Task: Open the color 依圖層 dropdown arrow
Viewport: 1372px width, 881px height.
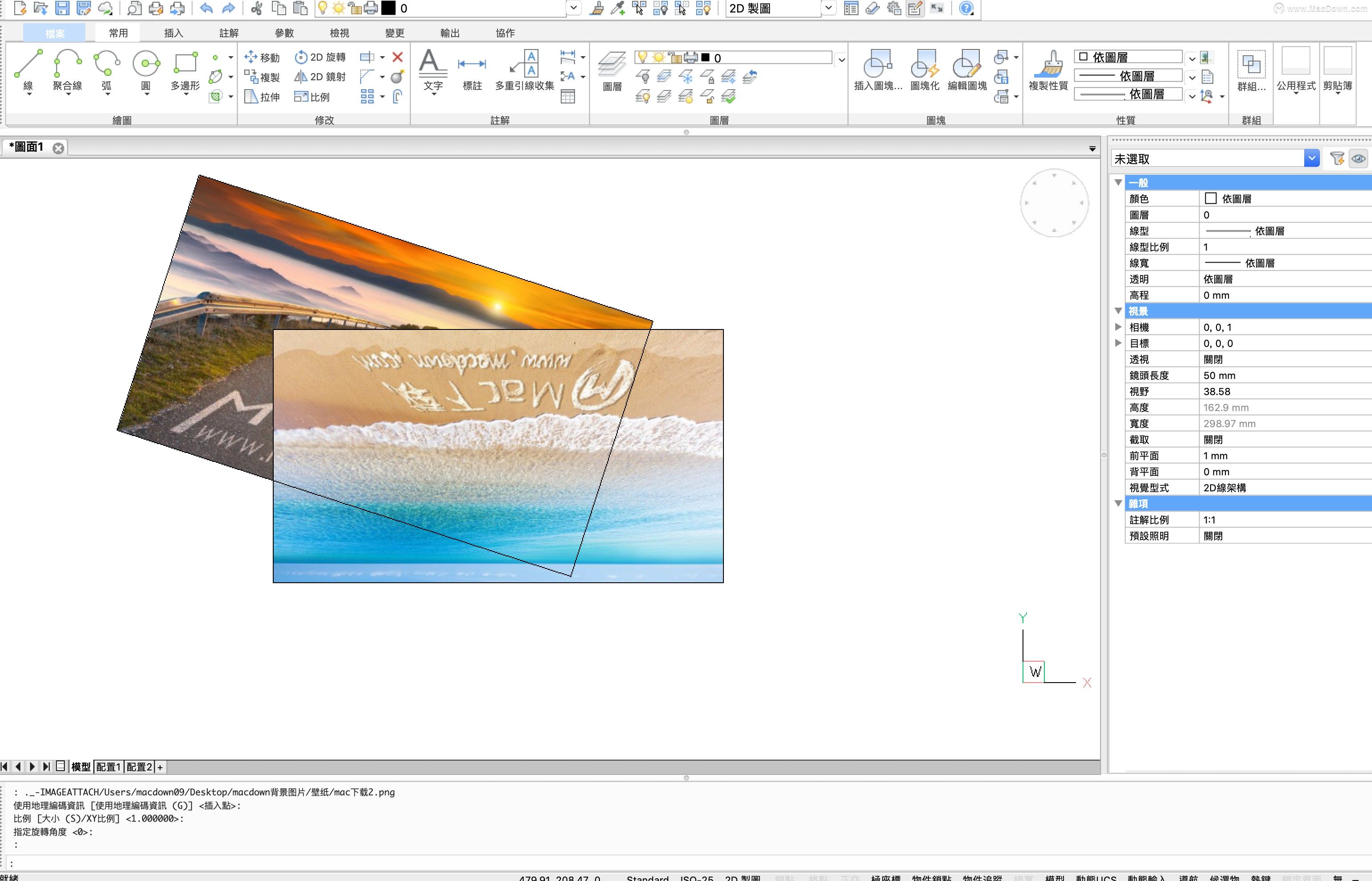Action: pos(1192,58)
